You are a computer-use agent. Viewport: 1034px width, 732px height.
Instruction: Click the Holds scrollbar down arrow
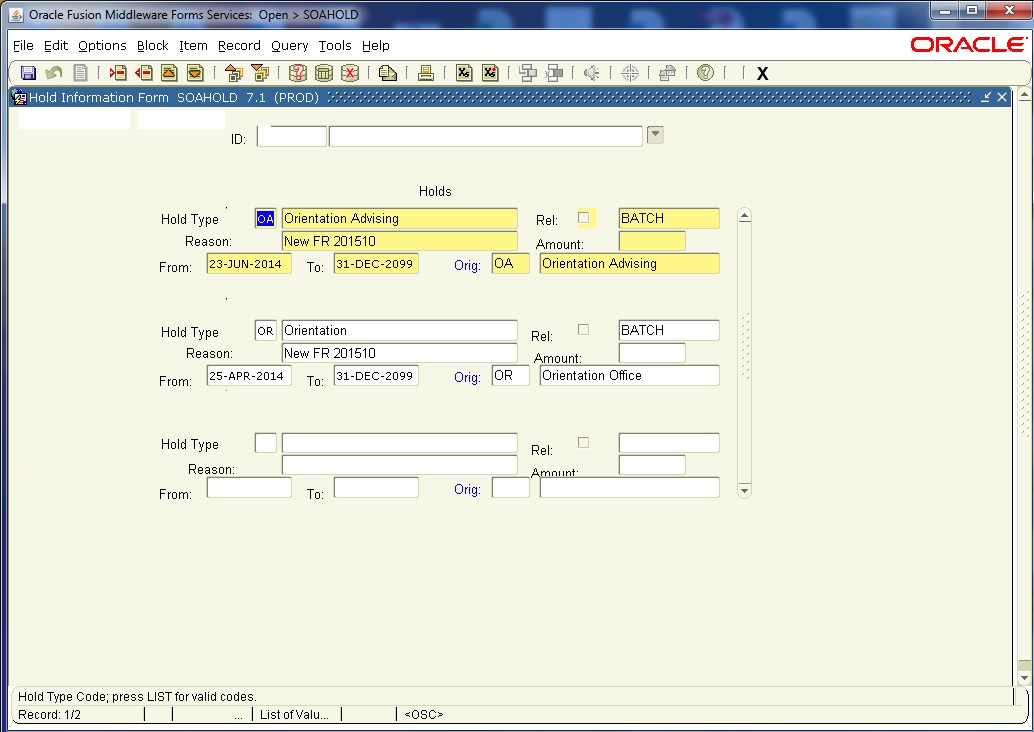click(x=744, y=490)
